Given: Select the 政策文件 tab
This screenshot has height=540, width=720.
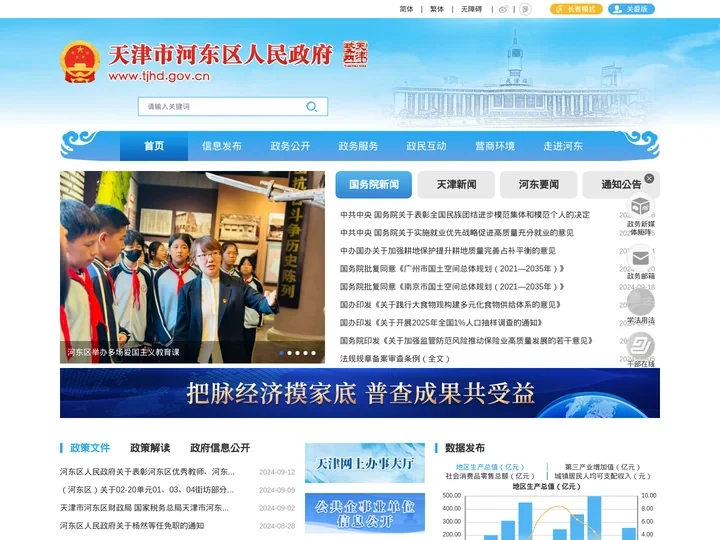Looking at the screenshot, I should pyautogui.click(x=90, y=448).
